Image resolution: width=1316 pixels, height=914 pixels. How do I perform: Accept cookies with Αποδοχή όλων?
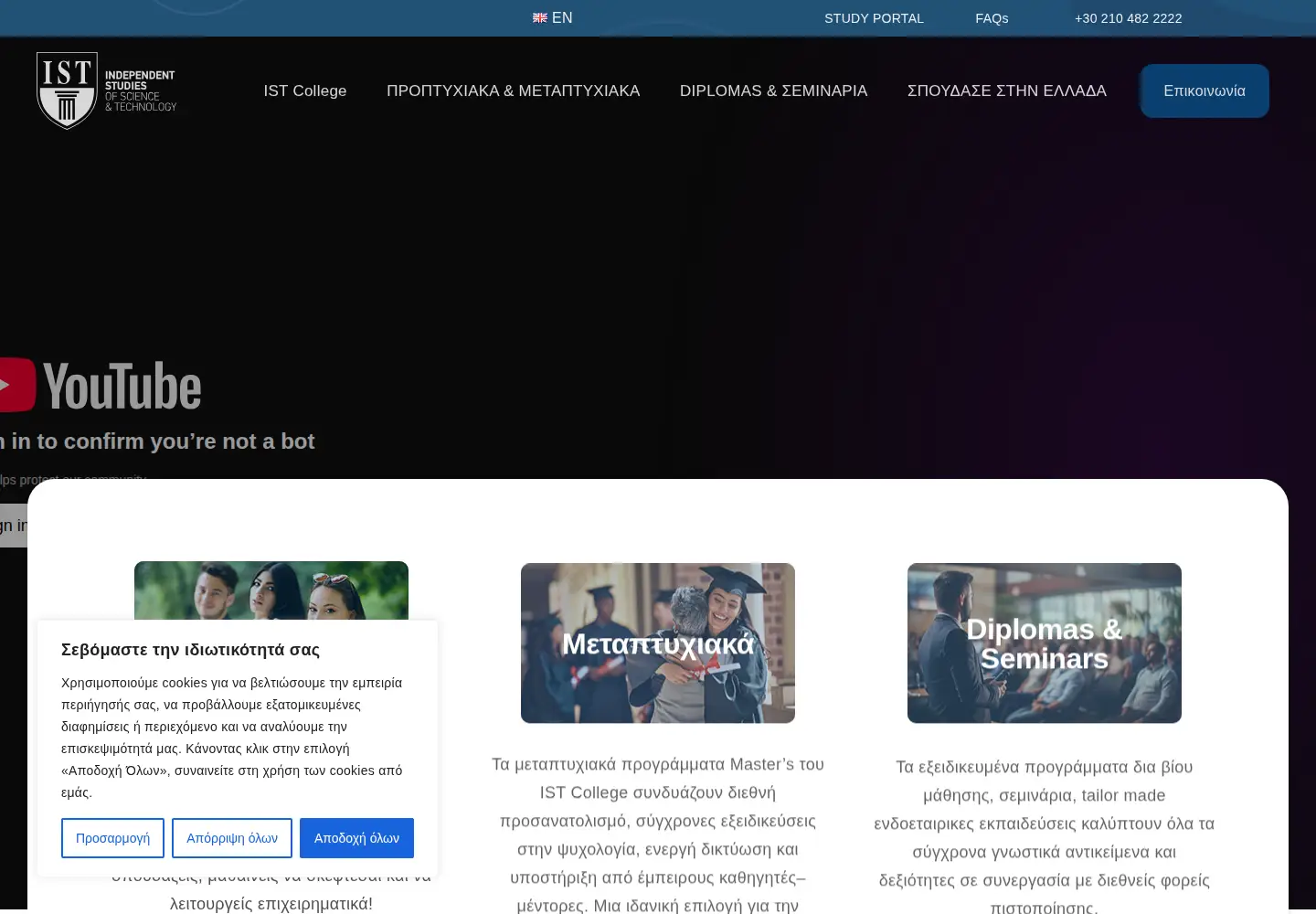(x=356, y=838)
